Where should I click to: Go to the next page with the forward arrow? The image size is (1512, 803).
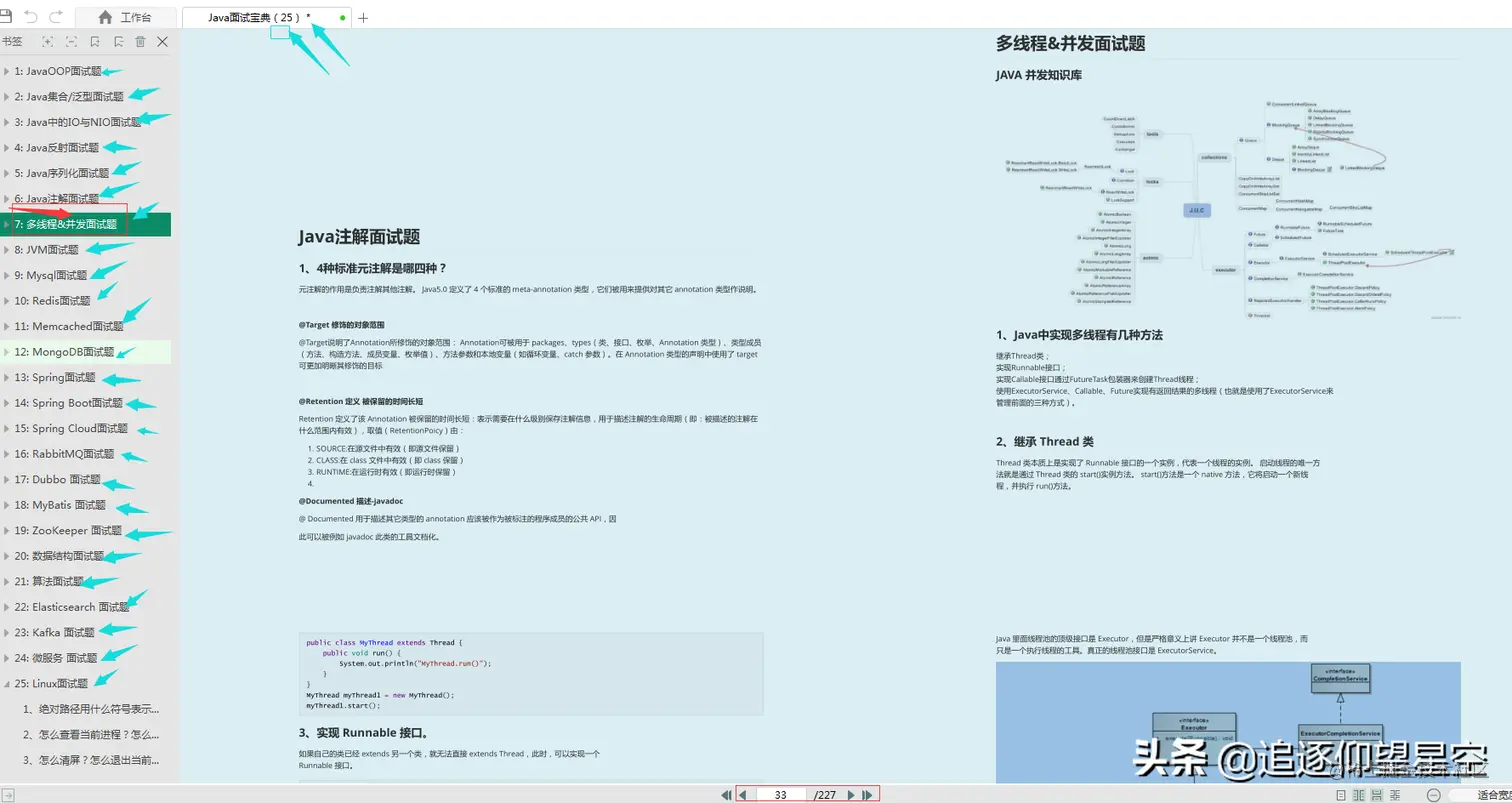(x=850, y=794)
